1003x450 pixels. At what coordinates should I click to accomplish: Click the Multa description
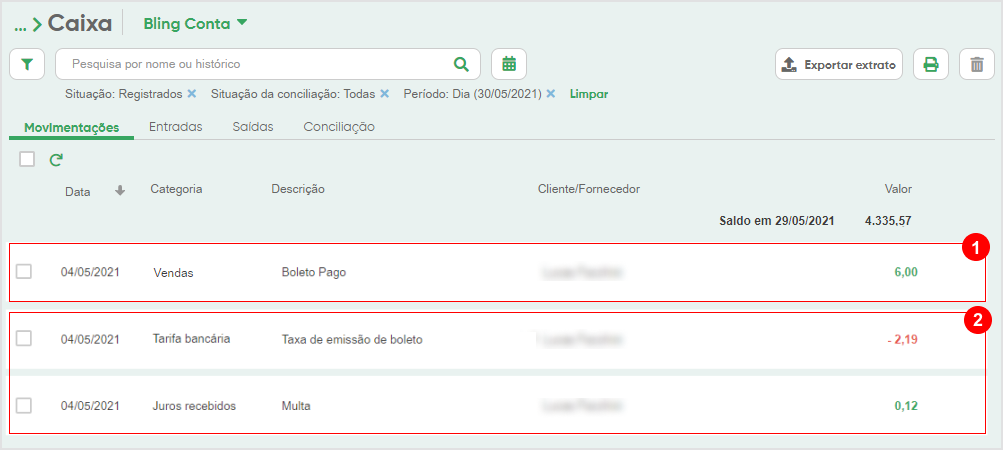click(296, 406)
